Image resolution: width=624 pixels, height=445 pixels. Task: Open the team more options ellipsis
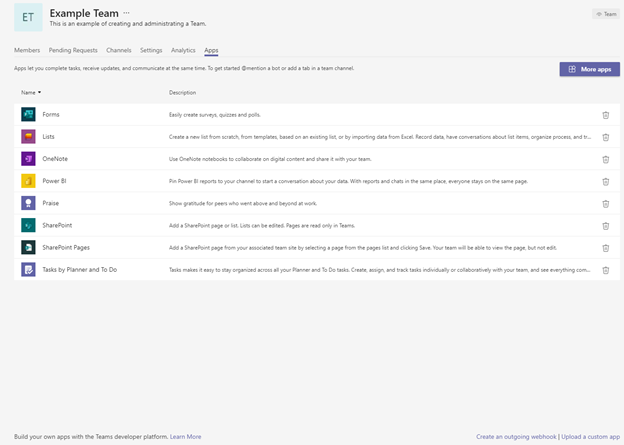pos(126,13)
